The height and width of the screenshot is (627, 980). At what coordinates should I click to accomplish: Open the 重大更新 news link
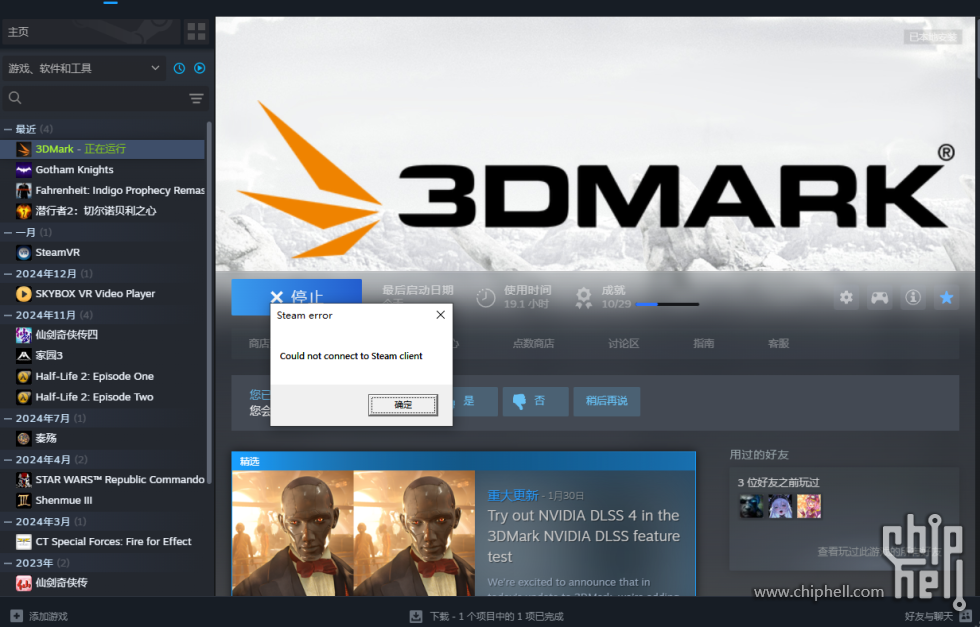(x=512, y=495)
